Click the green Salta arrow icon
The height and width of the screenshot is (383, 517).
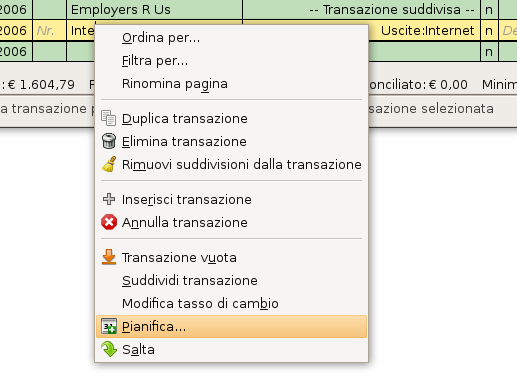coord(109,349)
